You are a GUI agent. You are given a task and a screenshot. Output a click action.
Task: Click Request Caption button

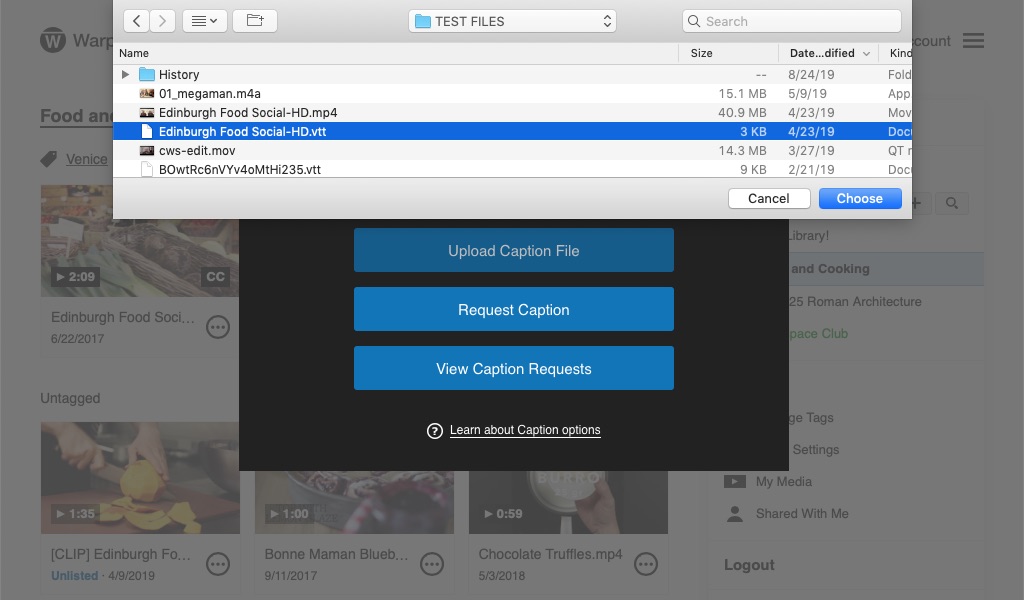513,309
